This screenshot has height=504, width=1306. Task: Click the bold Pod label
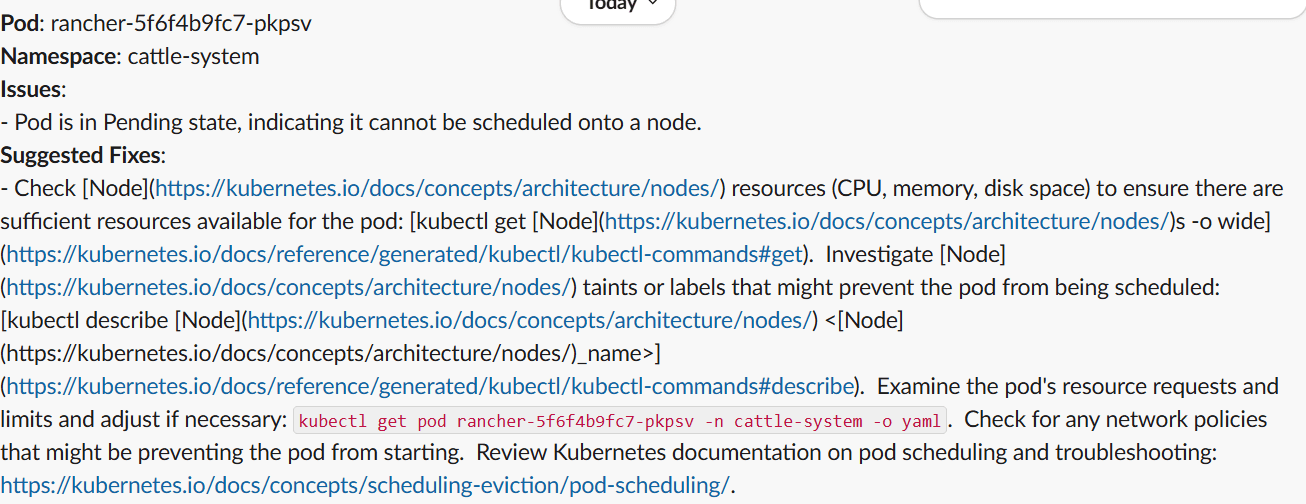(20, 23)
